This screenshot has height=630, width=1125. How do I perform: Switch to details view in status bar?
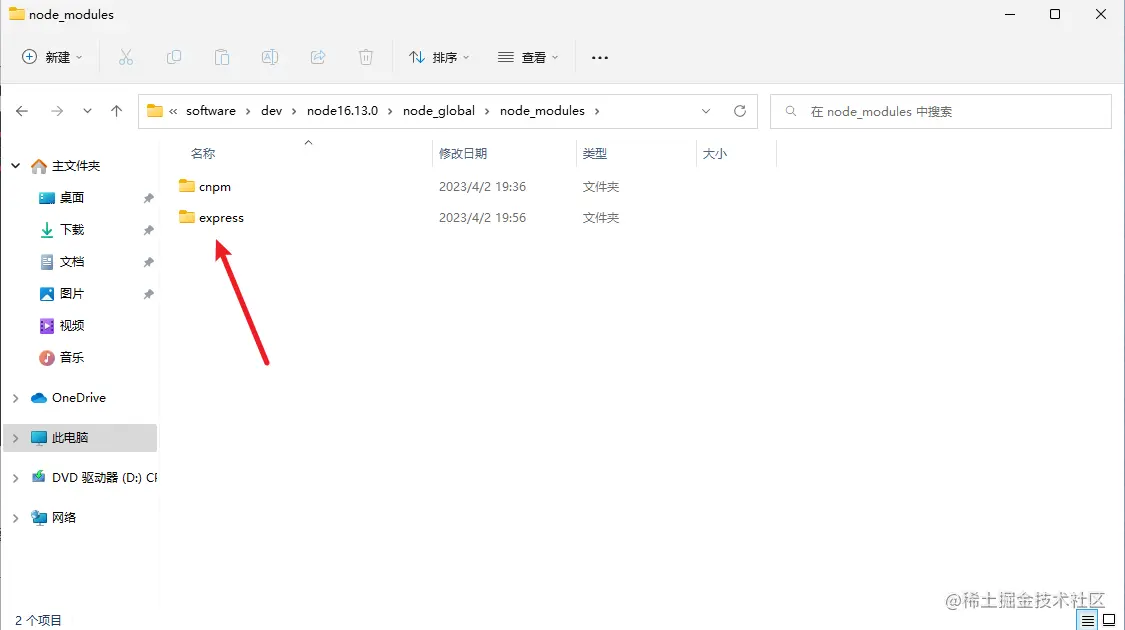[x=1088, y=621]
